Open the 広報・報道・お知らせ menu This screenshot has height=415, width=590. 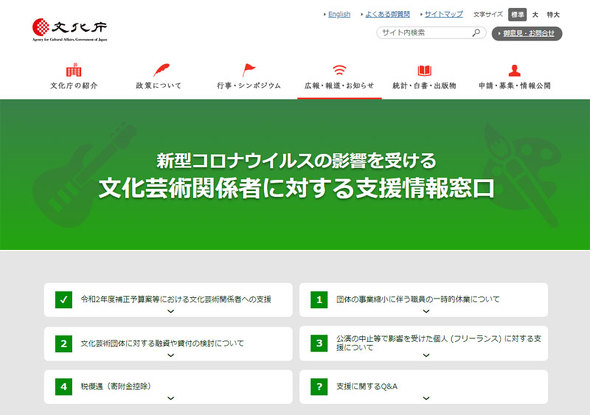click(339, 86)
